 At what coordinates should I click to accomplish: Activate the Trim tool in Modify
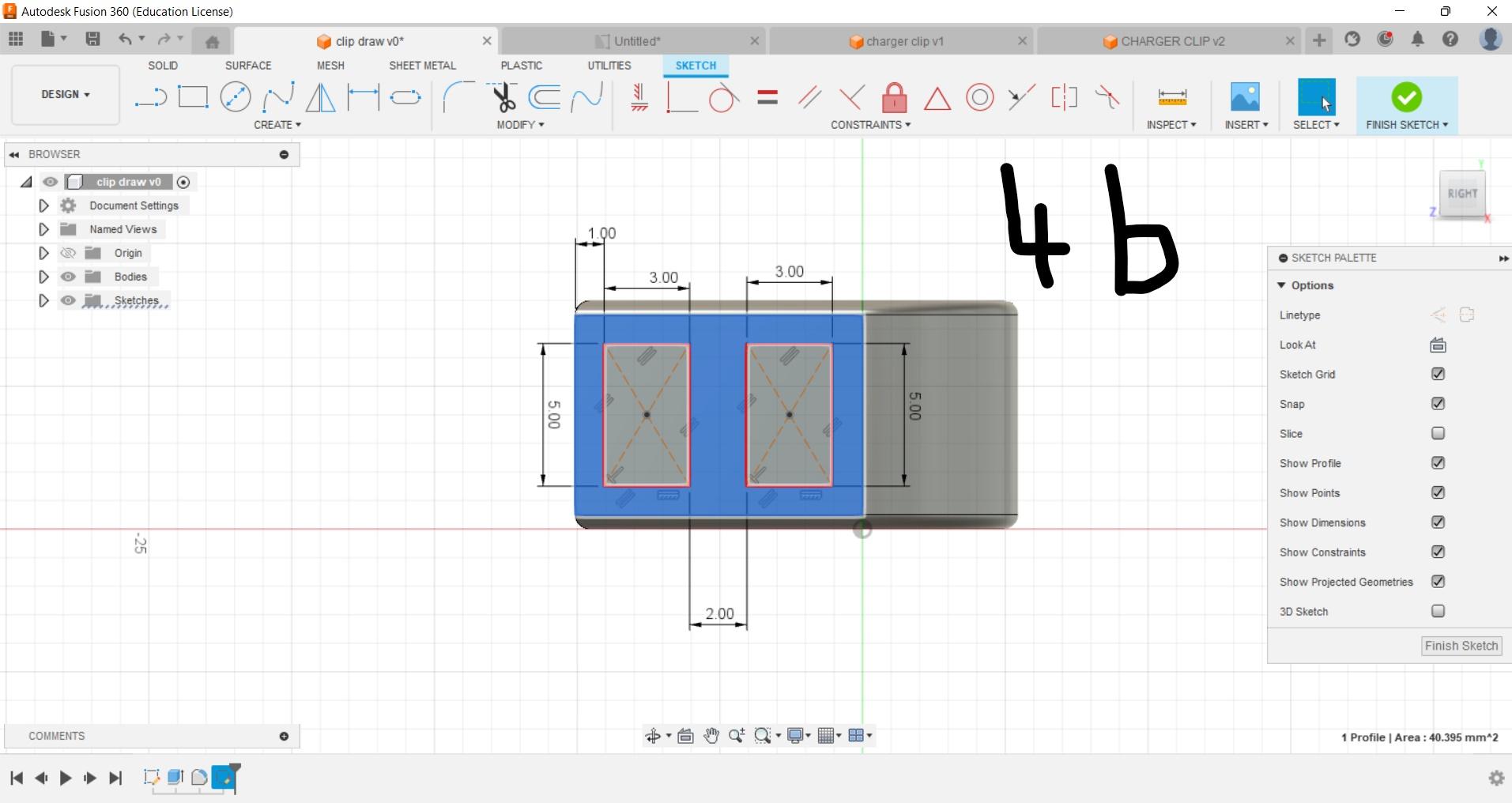tap(504, 96)
